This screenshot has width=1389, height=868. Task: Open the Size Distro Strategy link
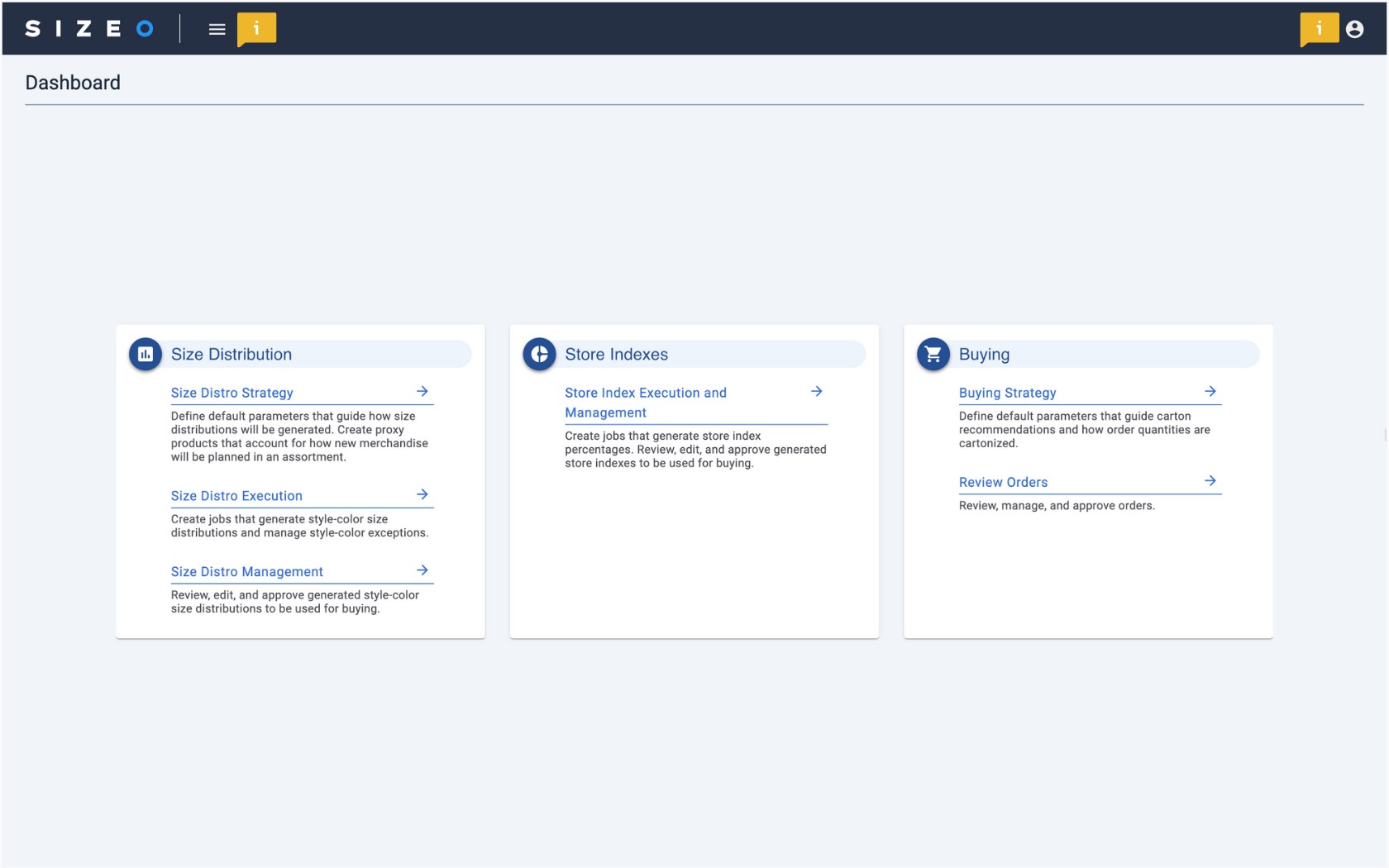[232, 393]
